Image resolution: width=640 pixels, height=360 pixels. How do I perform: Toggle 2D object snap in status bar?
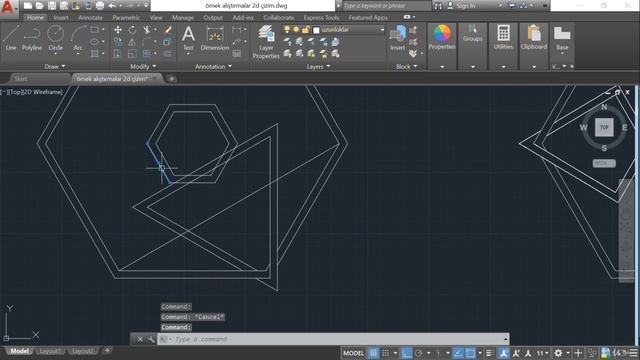pos(470,353)
